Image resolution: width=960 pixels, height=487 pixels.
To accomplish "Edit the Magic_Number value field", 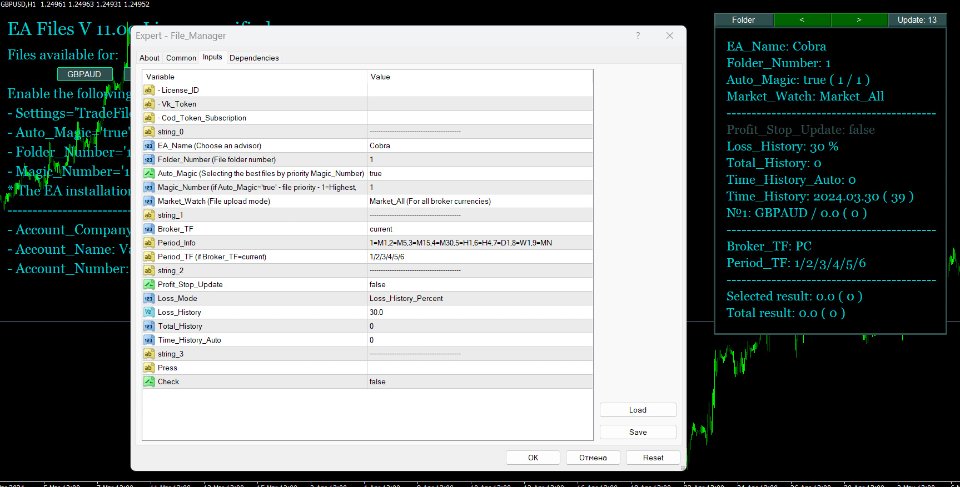I will click(x=480, y=187).
